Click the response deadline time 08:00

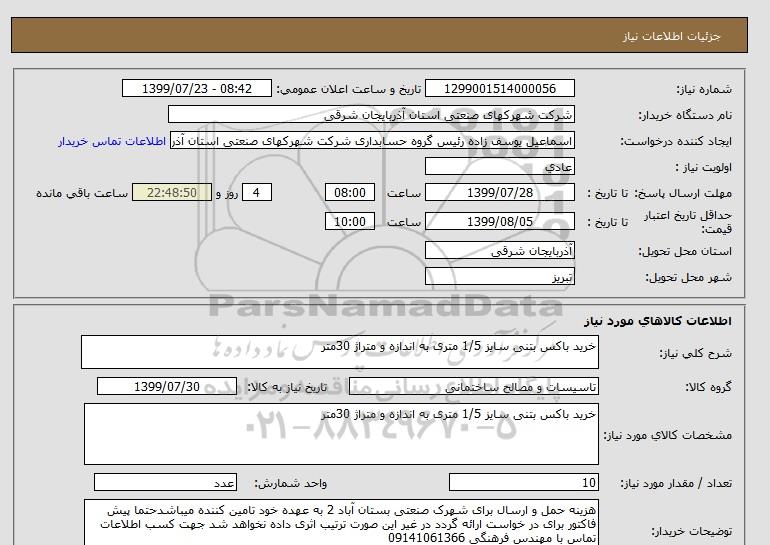350,192
